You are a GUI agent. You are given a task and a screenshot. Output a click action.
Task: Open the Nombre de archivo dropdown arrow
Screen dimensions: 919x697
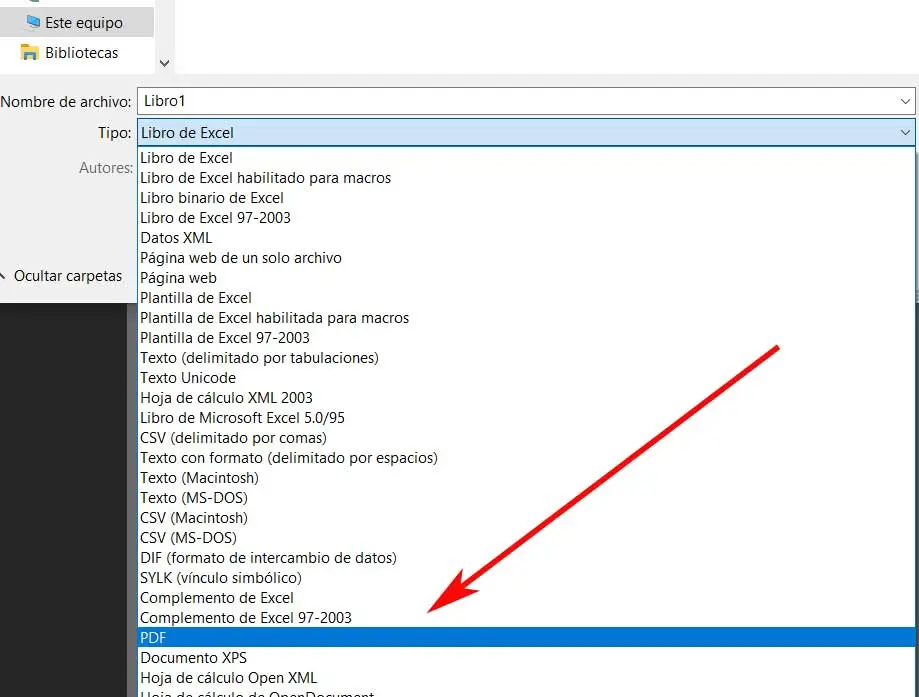(x=906, y=101)
